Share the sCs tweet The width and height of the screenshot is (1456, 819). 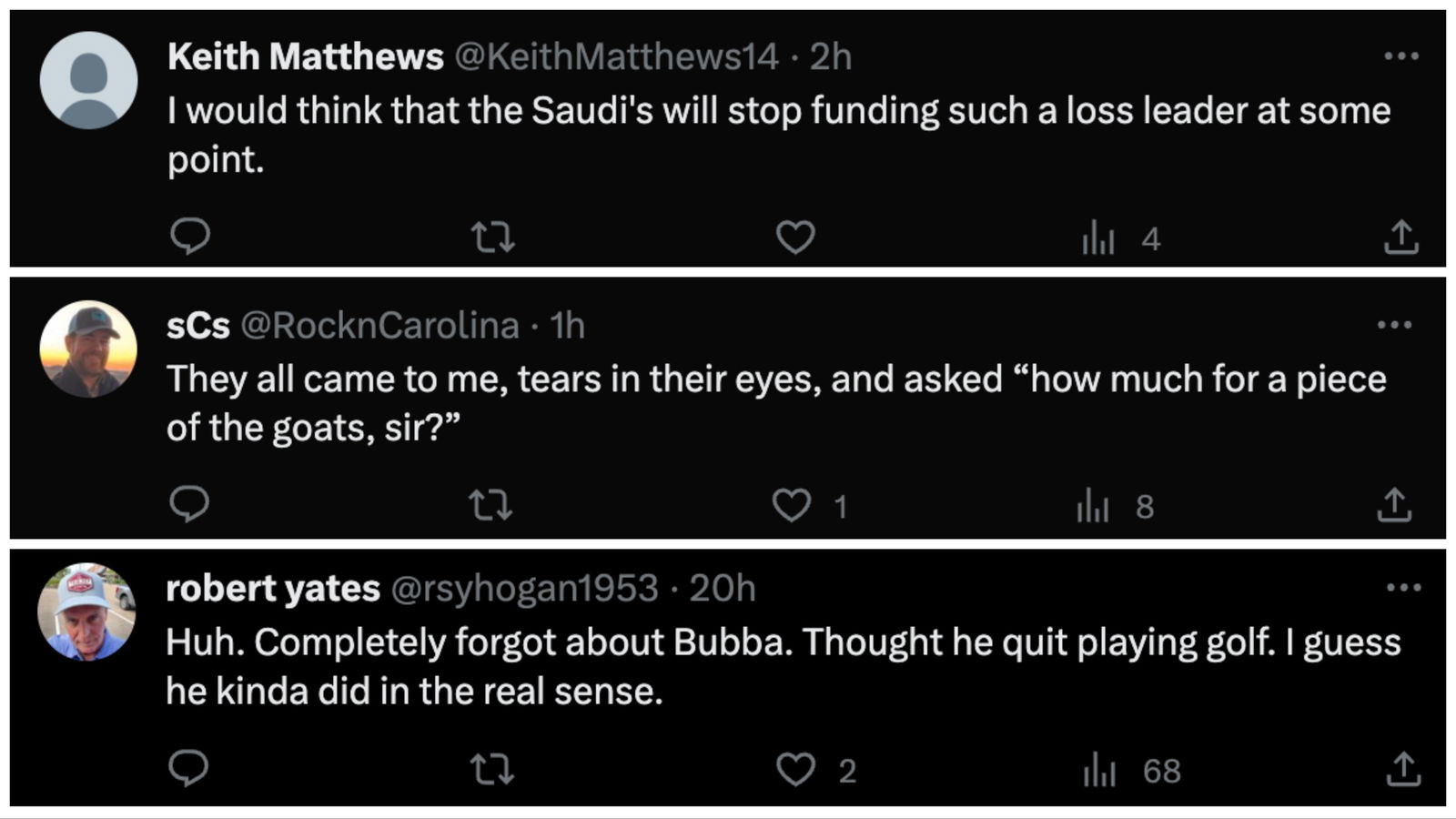click(x=1394, y=505)
